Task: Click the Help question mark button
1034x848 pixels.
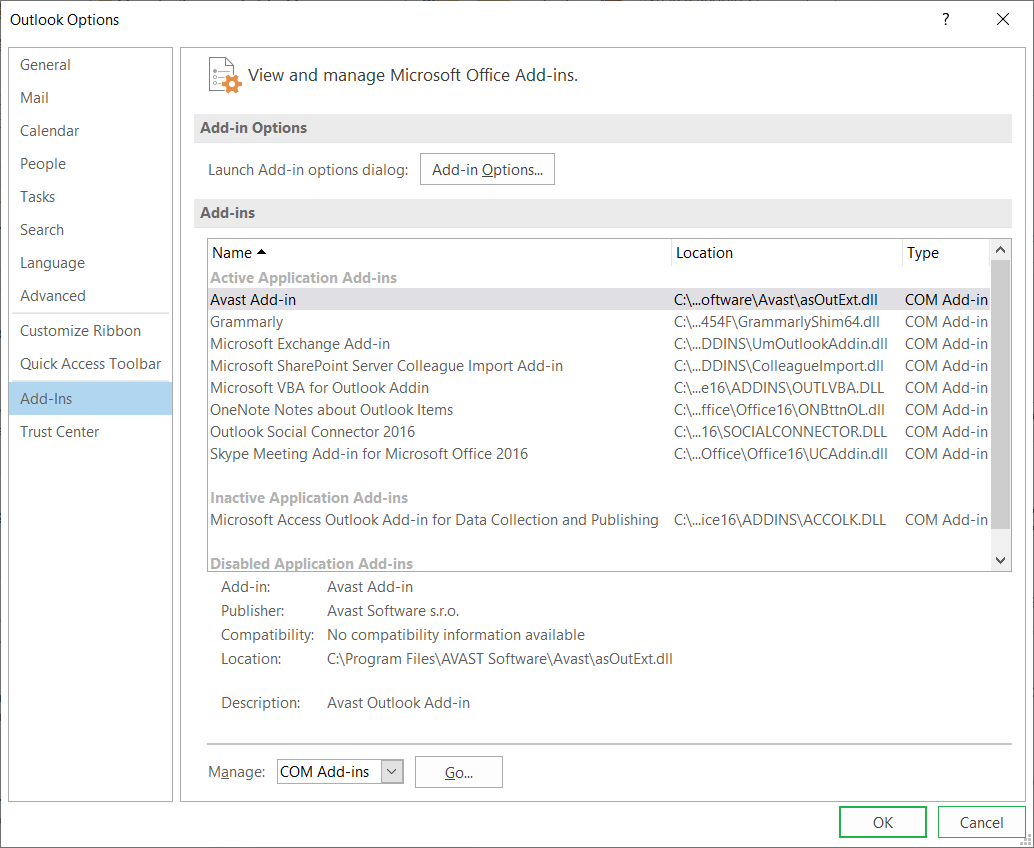Action: click(946, 19)
